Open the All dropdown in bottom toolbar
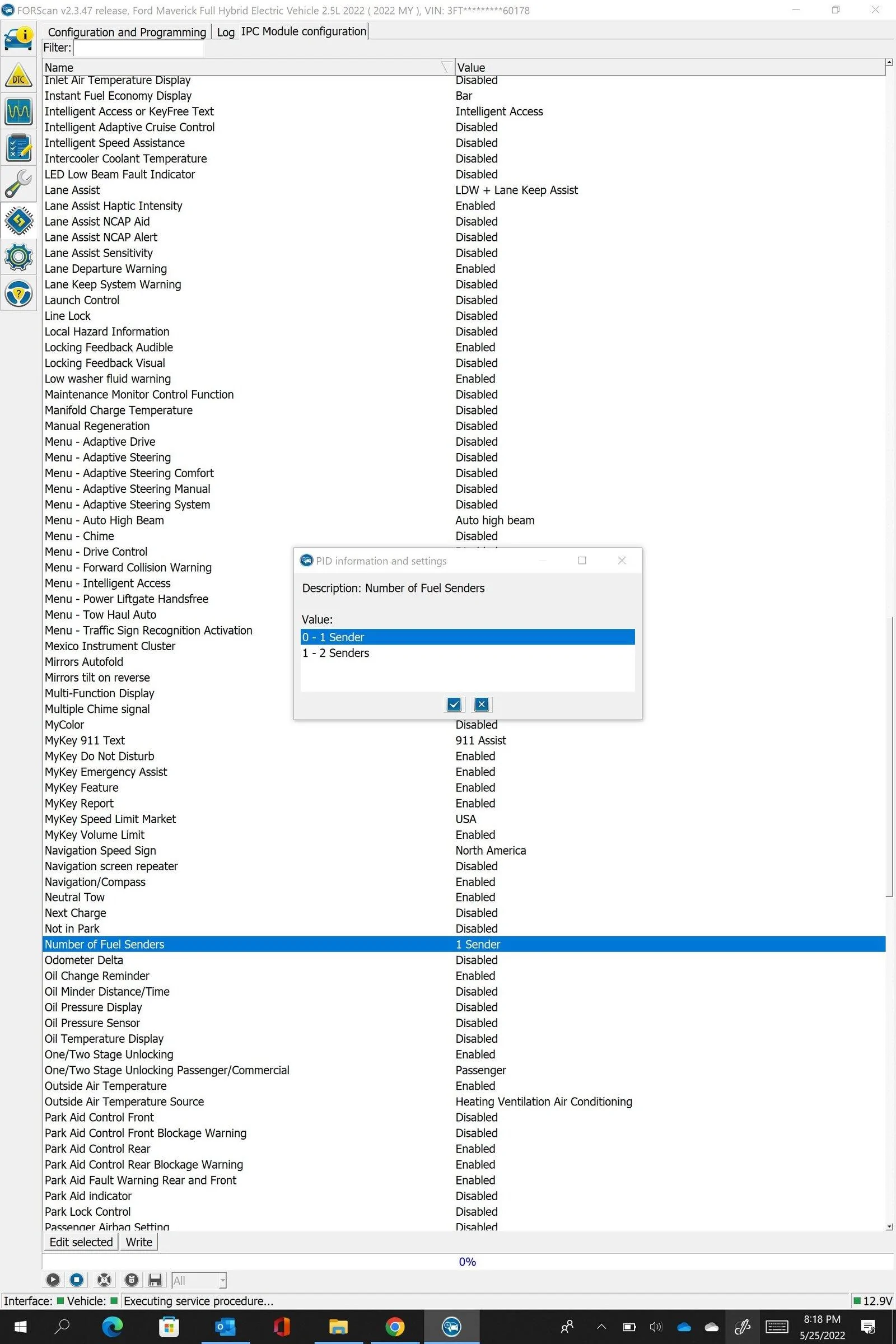The height and width of the screenshot is (1344, 896). click(x=199, y=1281)
